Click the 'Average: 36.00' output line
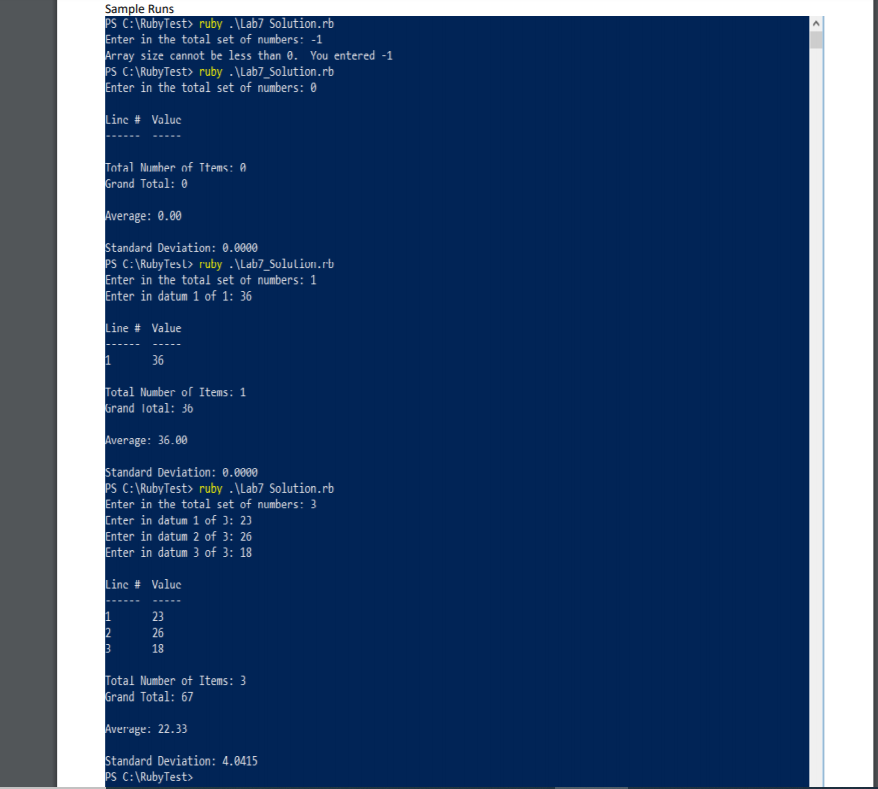 click(x=146, y=441)
